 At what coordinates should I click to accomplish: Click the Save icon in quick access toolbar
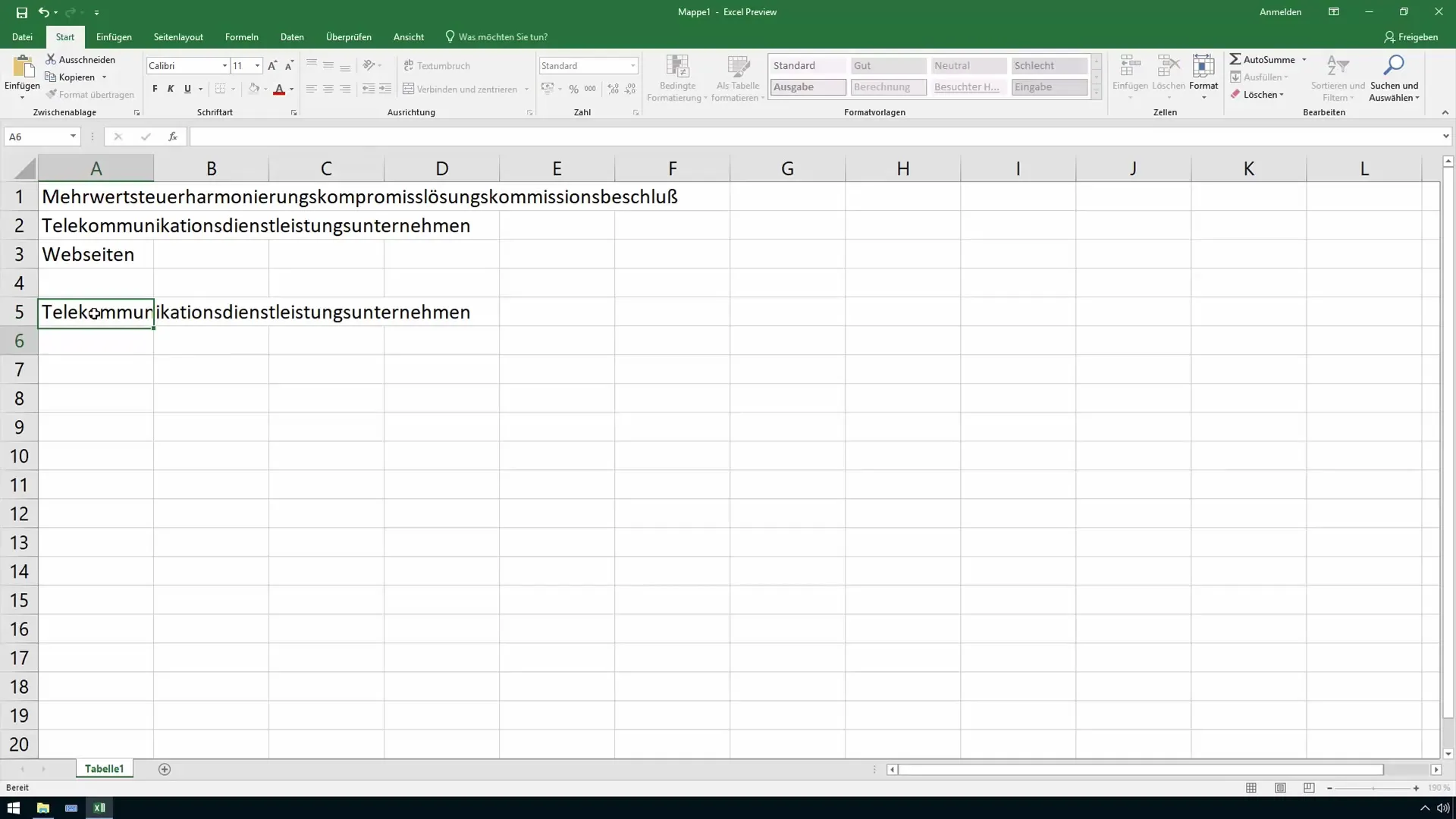(x=21, y=12)
